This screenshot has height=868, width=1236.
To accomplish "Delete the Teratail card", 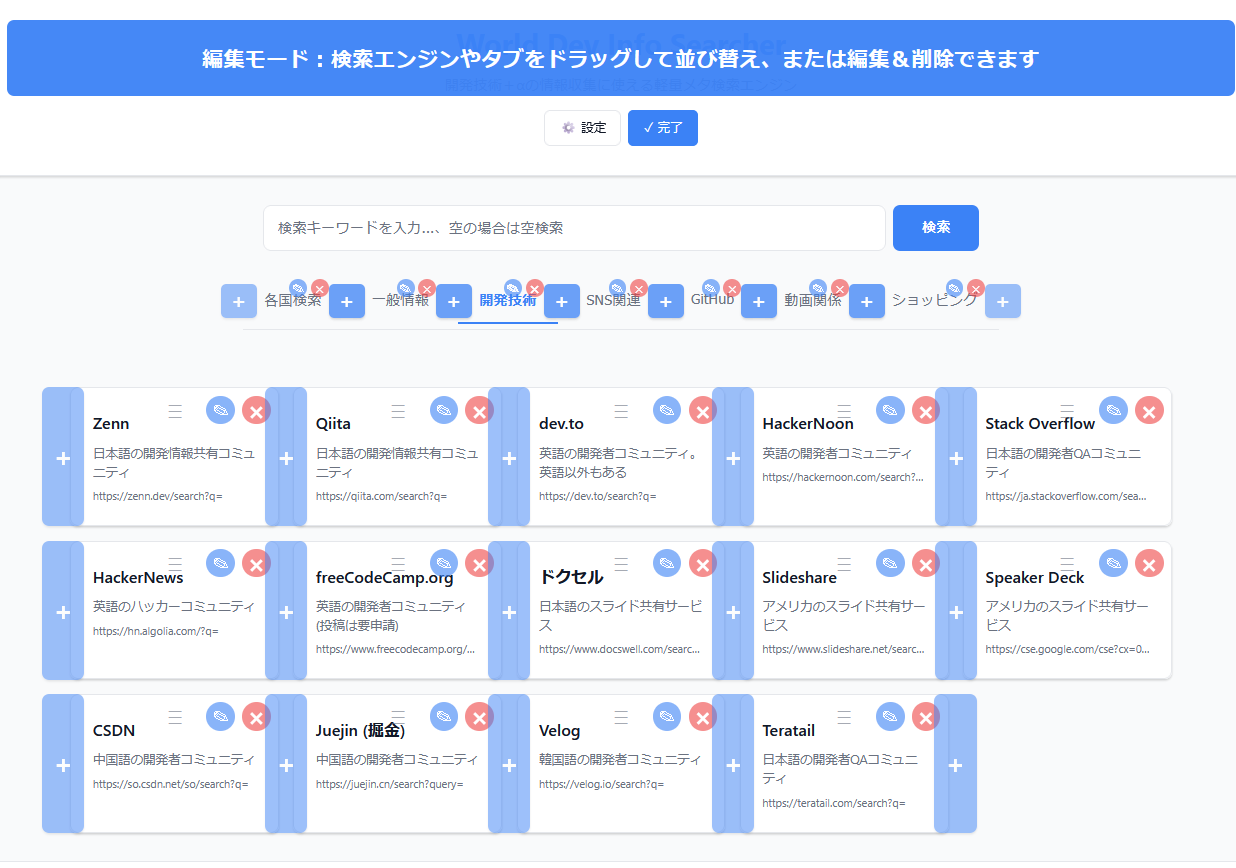I will [926, 716].
